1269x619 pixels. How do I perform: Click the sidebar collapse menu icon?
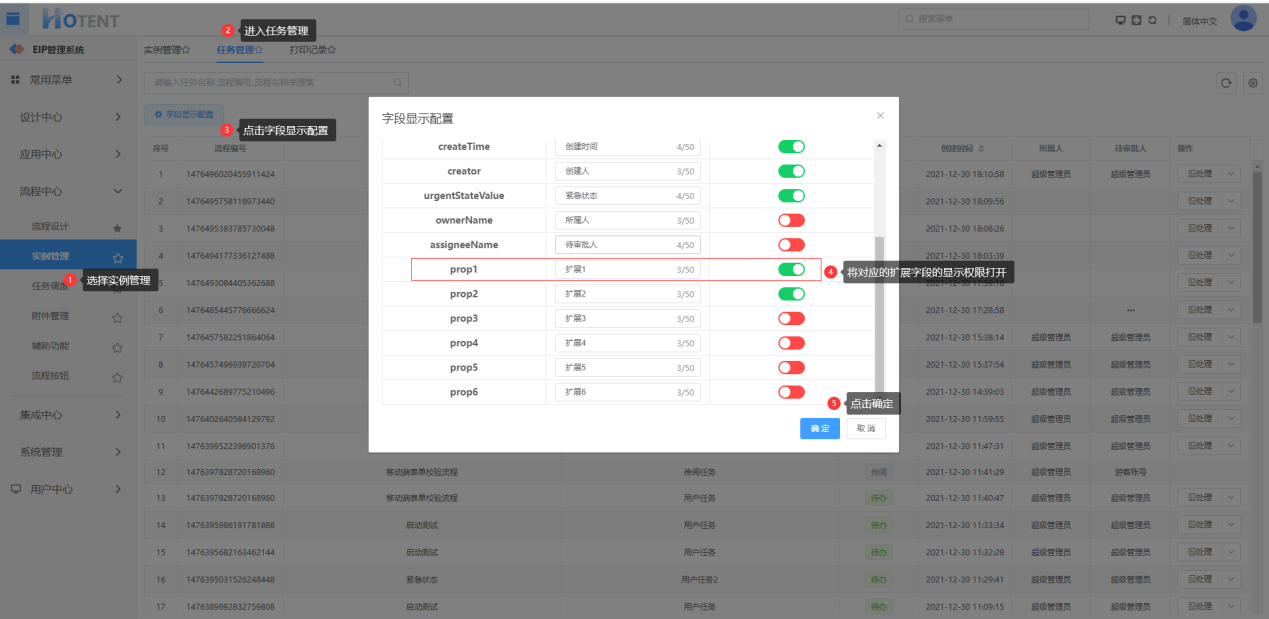(13, 19)
